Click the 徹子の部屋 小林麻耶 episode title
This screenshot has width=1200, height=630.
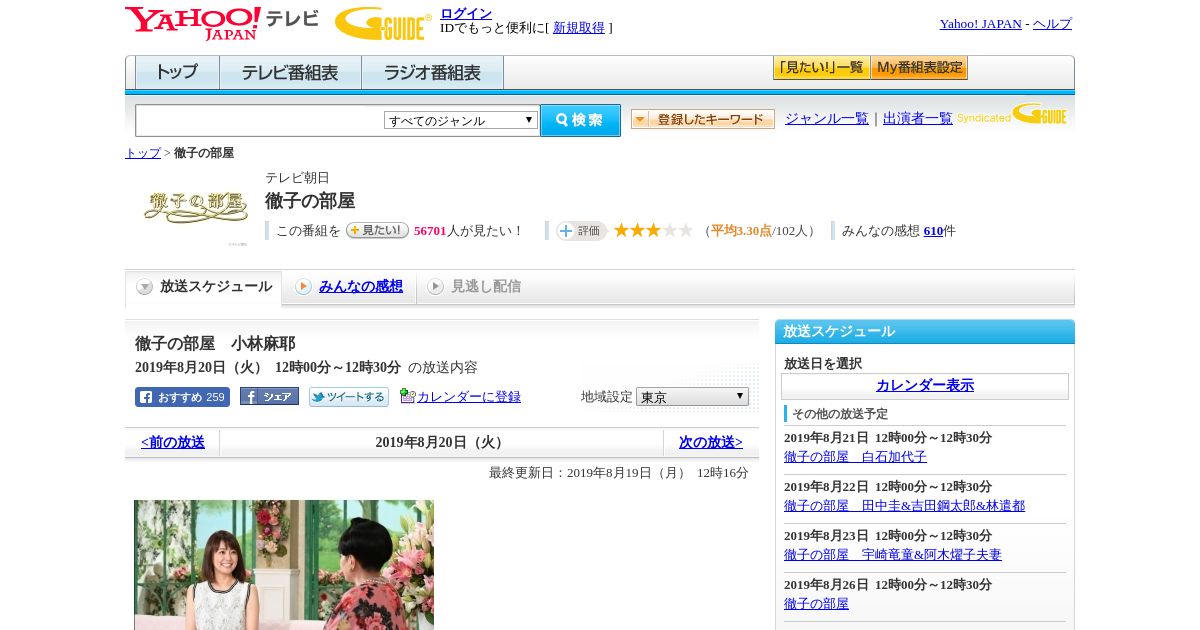click(x=215, y=344)
